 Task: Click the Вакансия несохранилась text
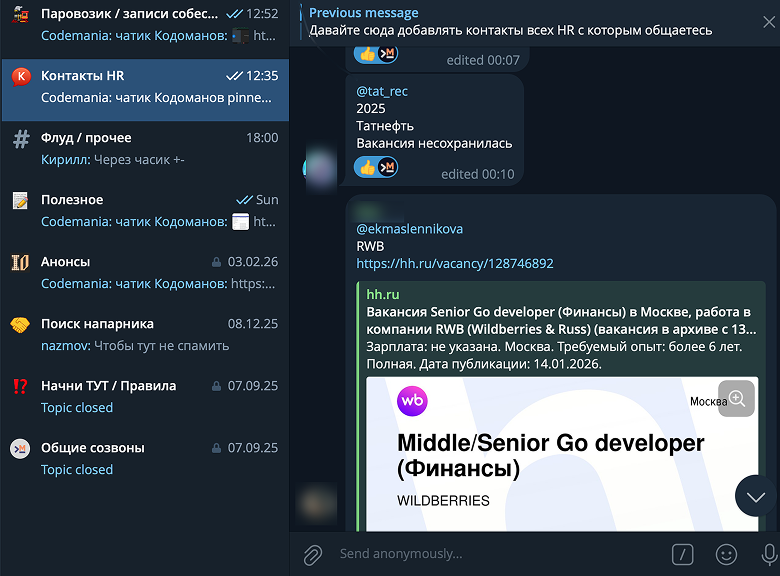[434, 144]
